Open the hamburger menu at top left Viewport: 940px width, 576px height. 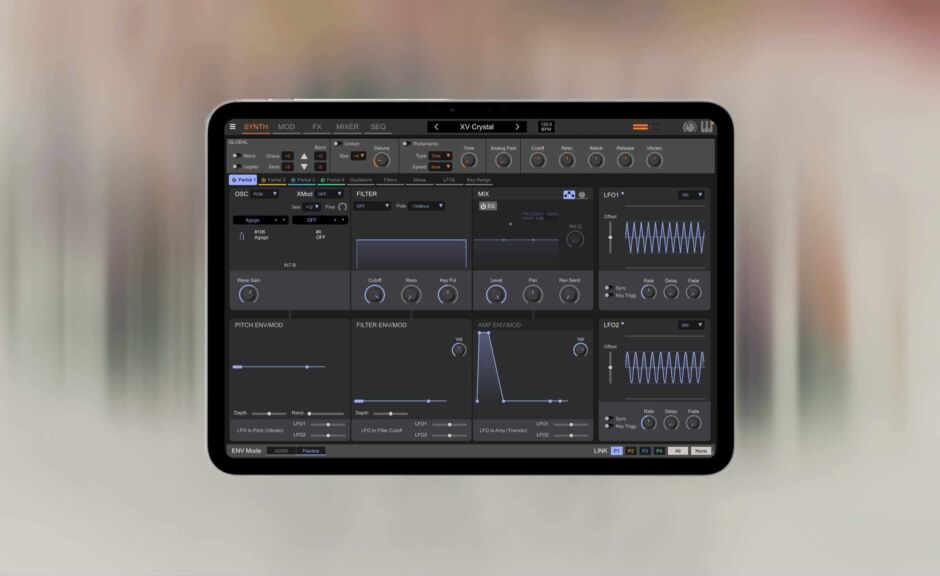[235, 127]
